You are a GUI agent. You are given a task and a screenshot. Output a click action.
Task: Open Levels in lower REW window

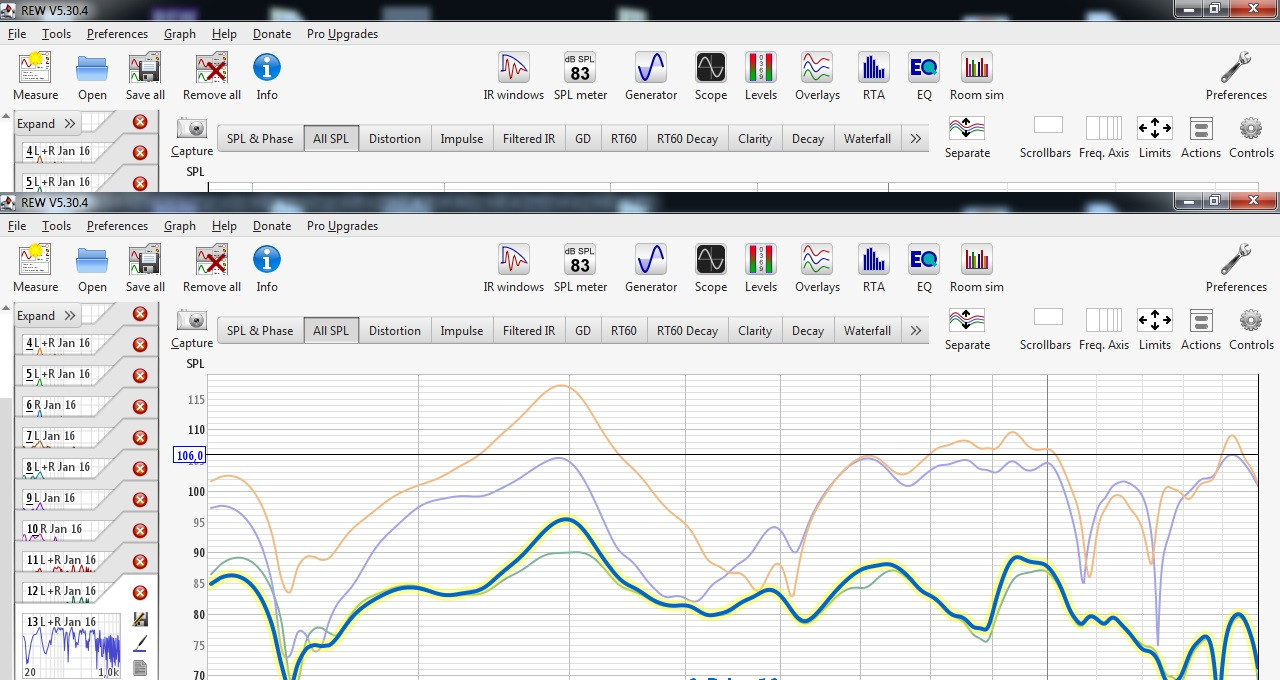point(761,260)
